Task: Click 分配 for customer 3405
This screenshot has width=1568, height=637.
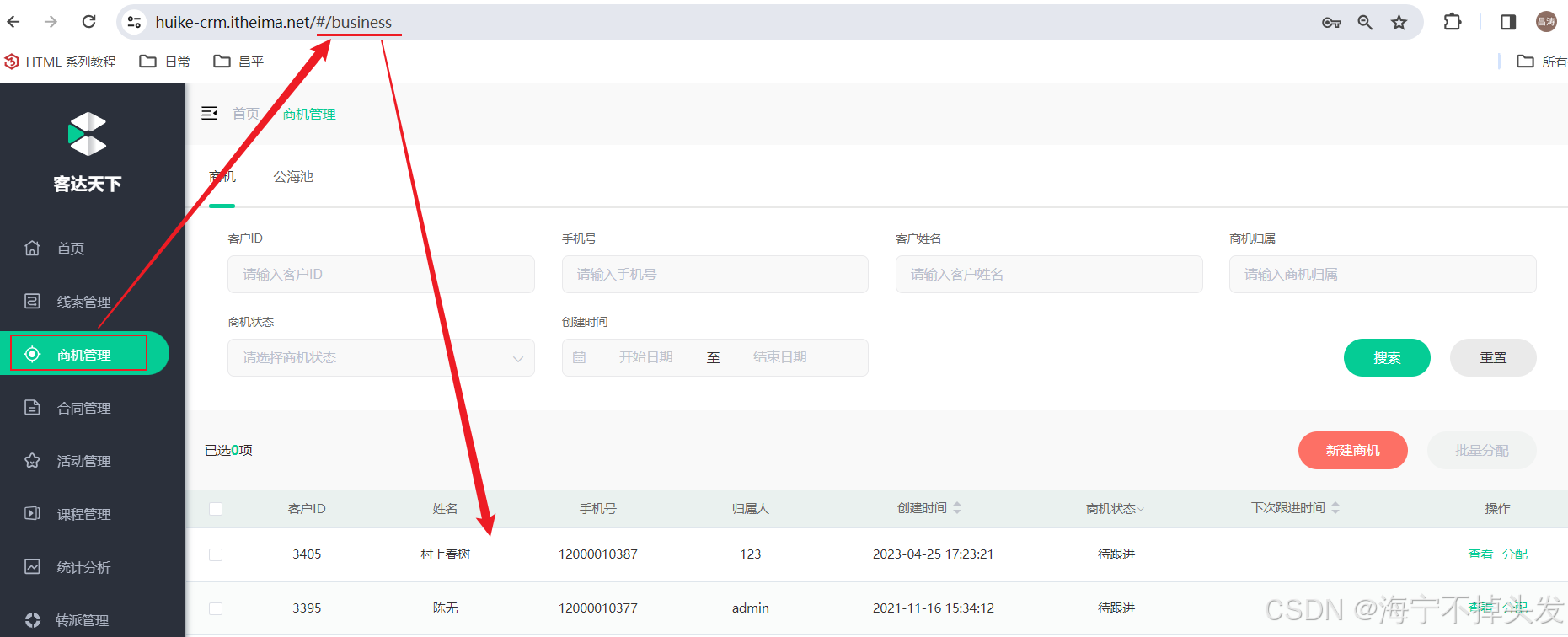Action: pos(1515,554)
